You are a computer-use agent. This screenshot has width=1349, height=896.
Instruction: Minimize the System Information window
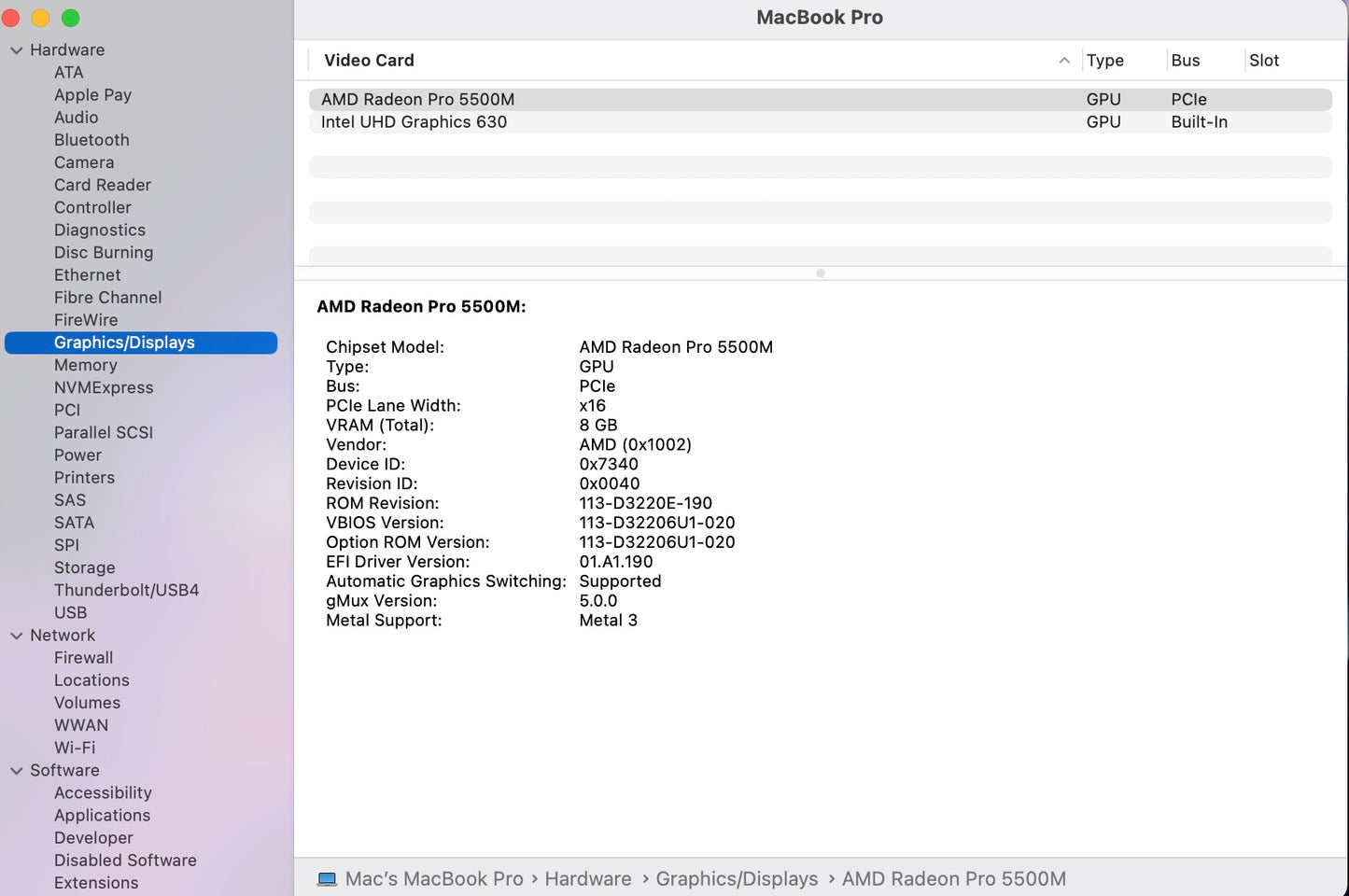[40, 17]
